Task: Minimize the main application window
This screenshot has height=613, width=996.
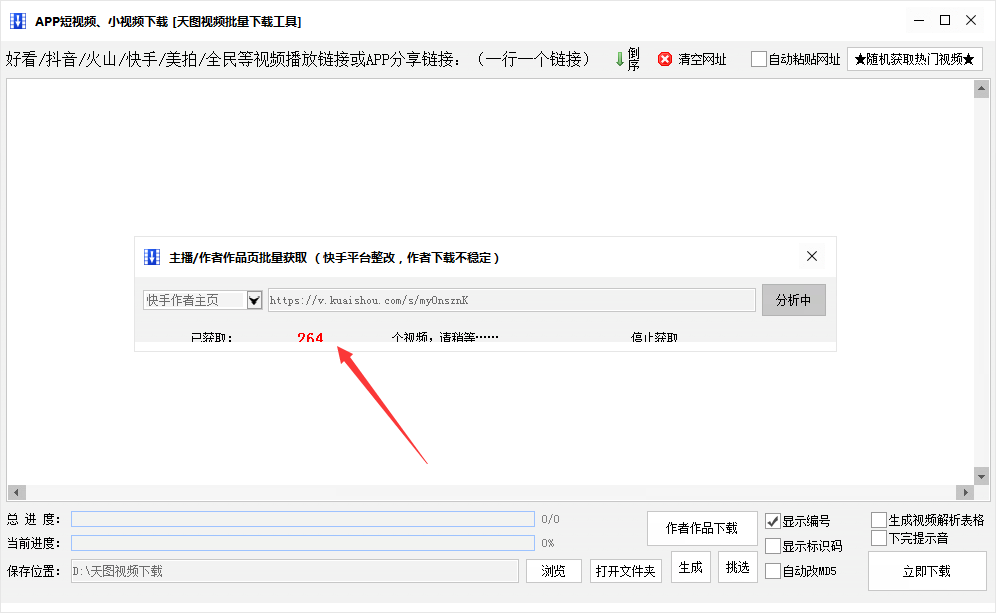Action: [919, 20]
